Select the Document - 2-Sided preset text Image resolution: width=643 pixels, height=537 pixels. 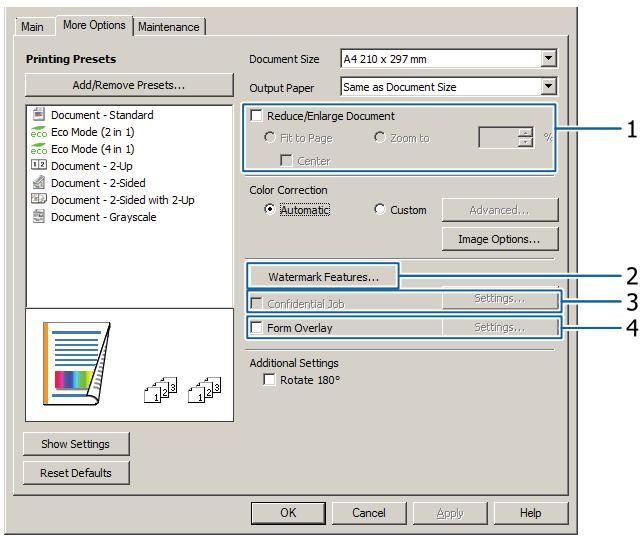click(98, 183)
